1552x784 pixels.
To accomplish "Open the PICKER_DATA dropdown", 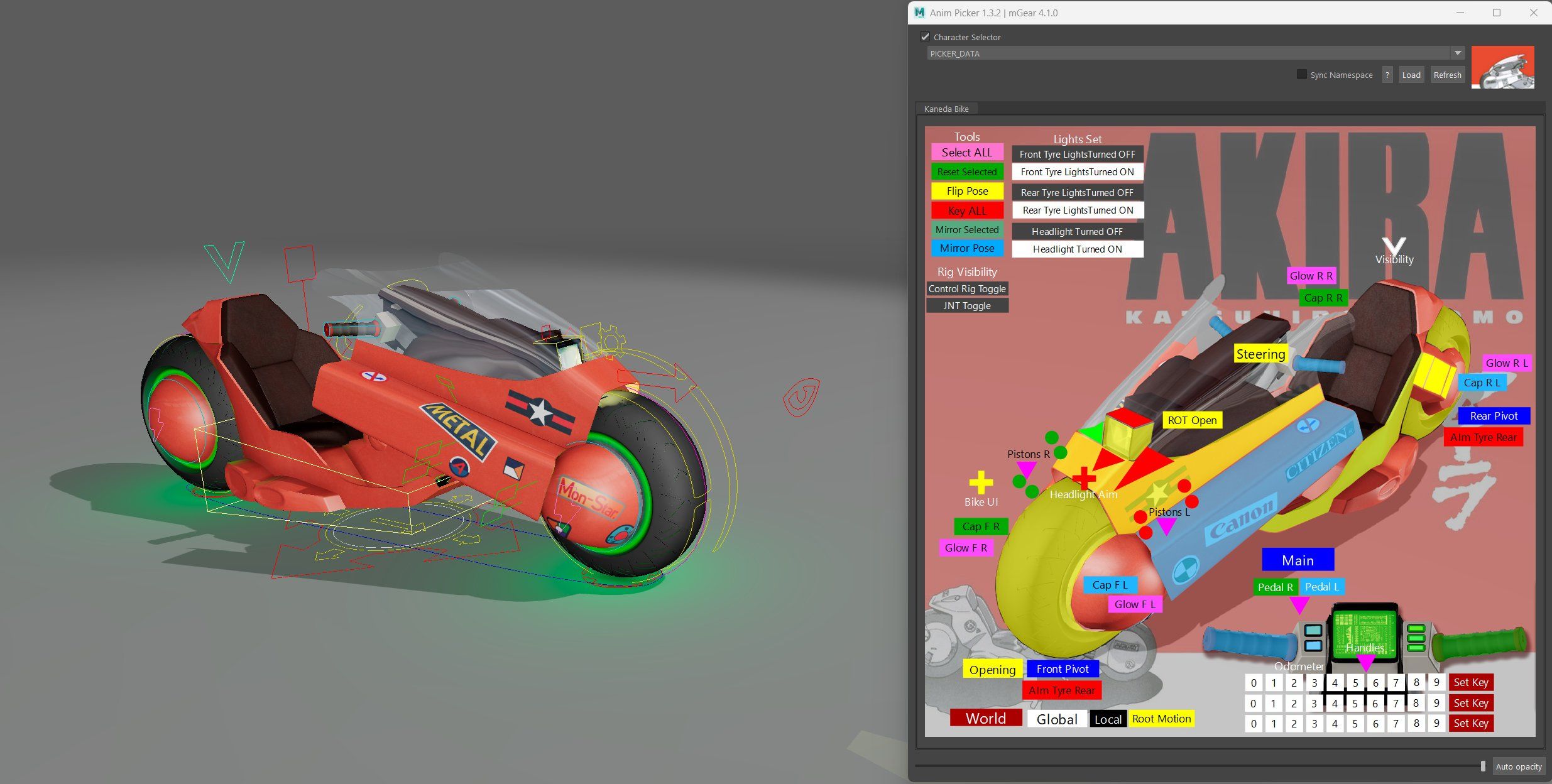I will click(x=1458, y=53).
